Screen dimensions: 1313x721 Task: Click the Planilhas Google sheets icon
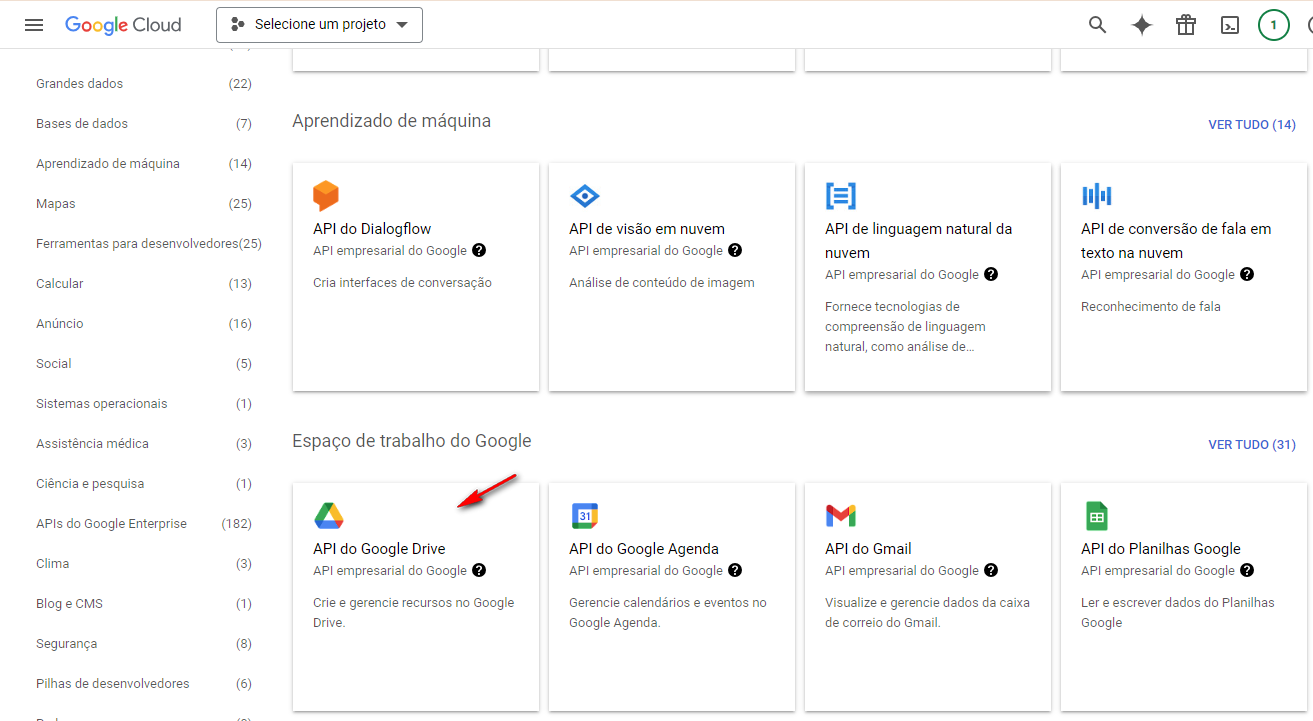pos(1097,516)
